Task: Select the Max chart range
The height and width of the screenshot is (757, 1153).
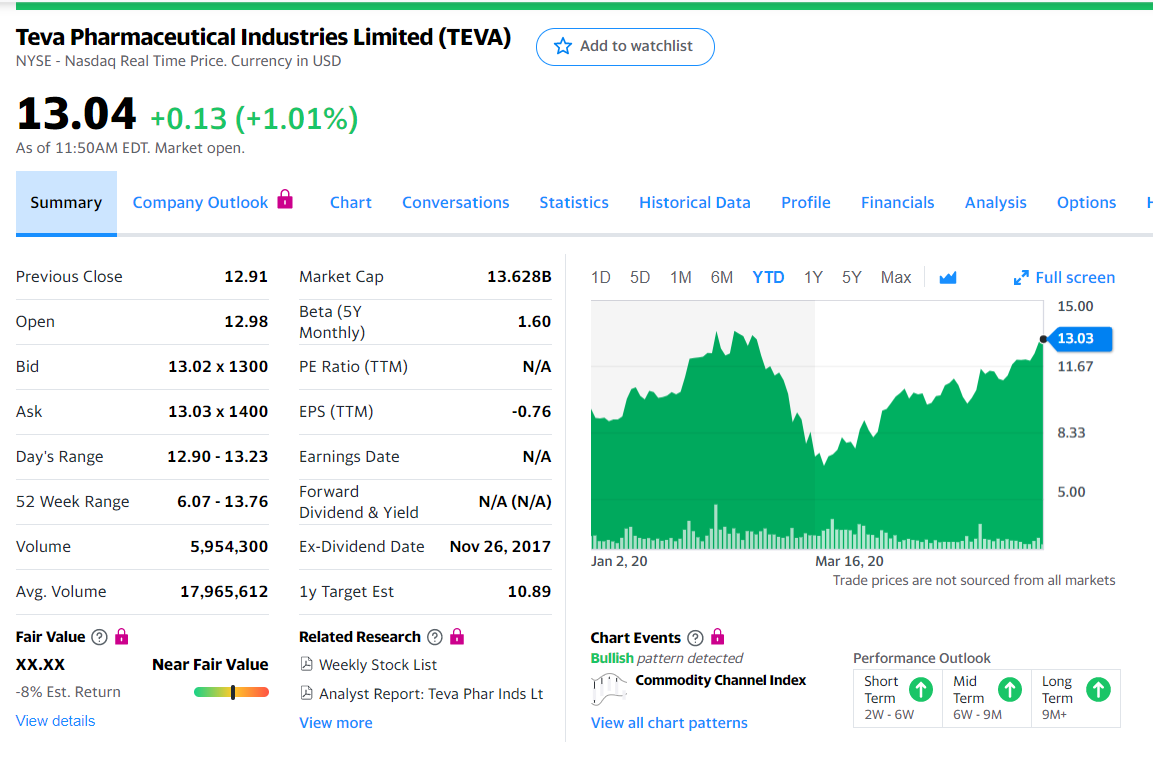Action: pos(896,277)
